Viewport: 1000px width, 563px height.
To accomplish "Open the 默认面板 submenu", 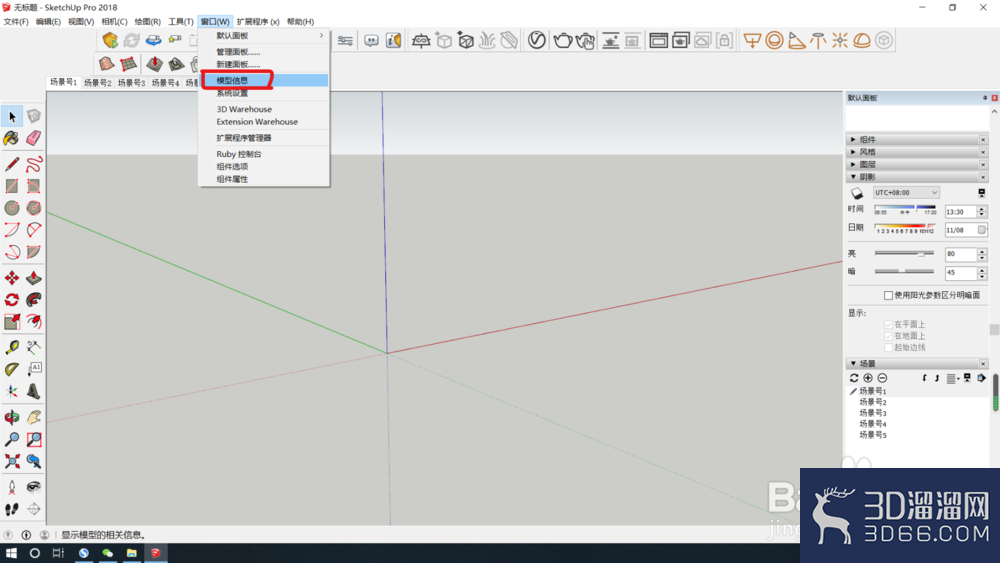I will [264, 36].
